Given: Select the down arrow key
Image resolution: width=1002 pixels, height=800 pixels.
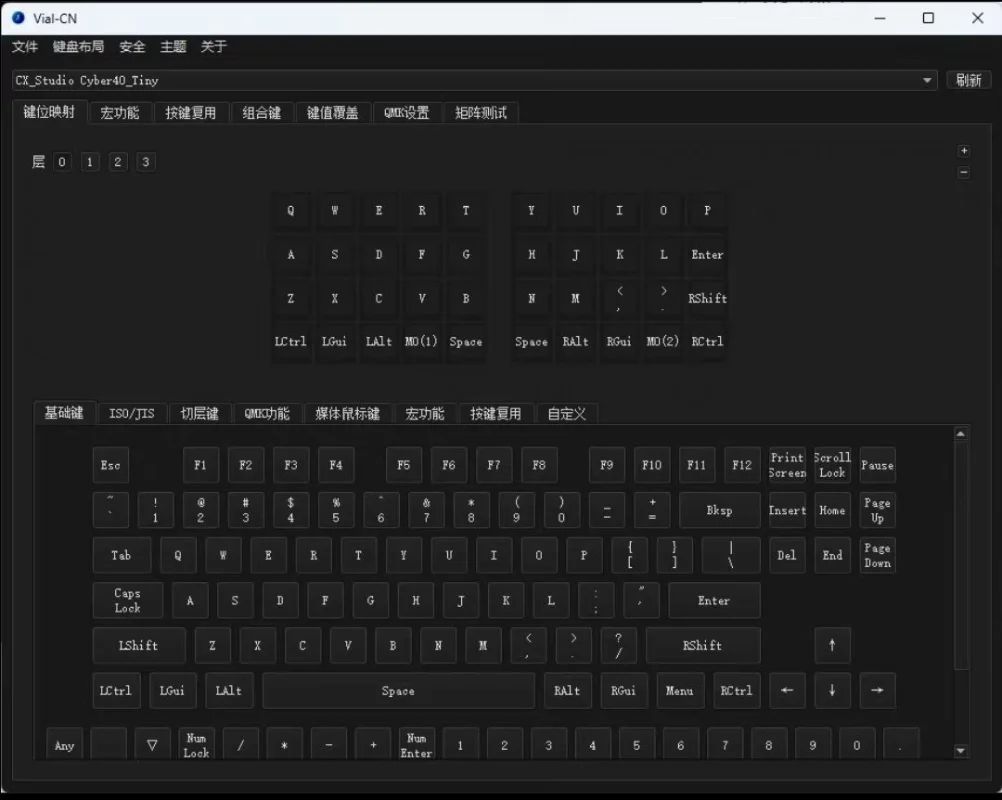Looking at the screenshot, I should coord(832,691).
